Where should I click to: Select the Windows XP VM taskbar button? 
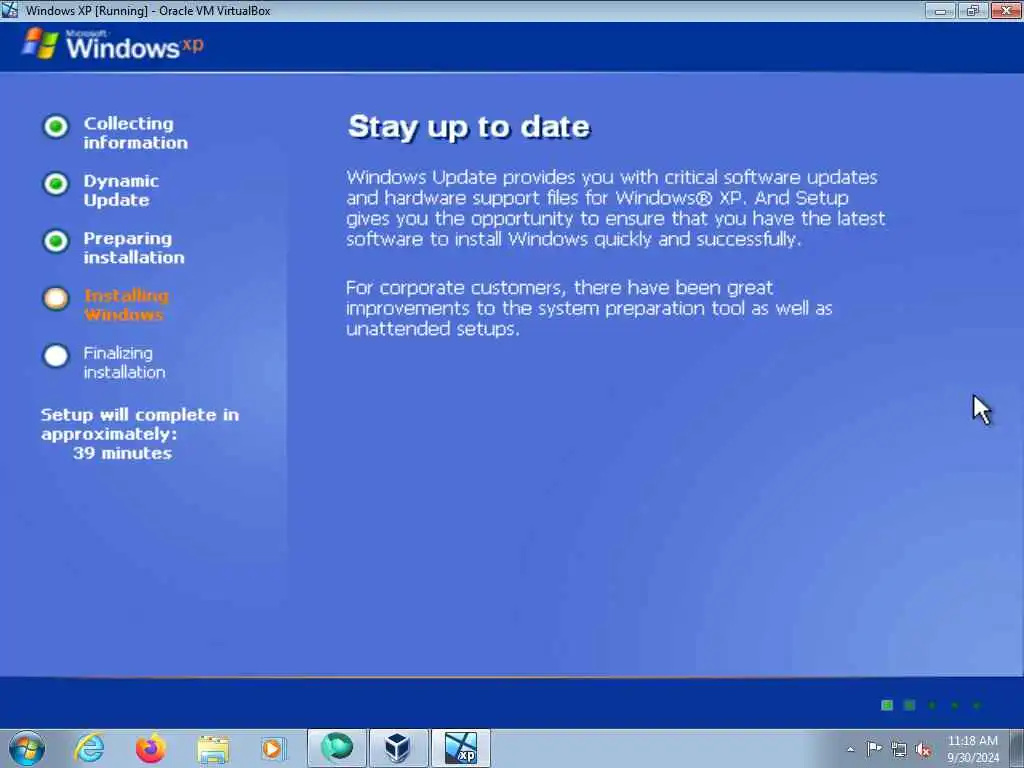pyautogui.click(x=460, y=748)
